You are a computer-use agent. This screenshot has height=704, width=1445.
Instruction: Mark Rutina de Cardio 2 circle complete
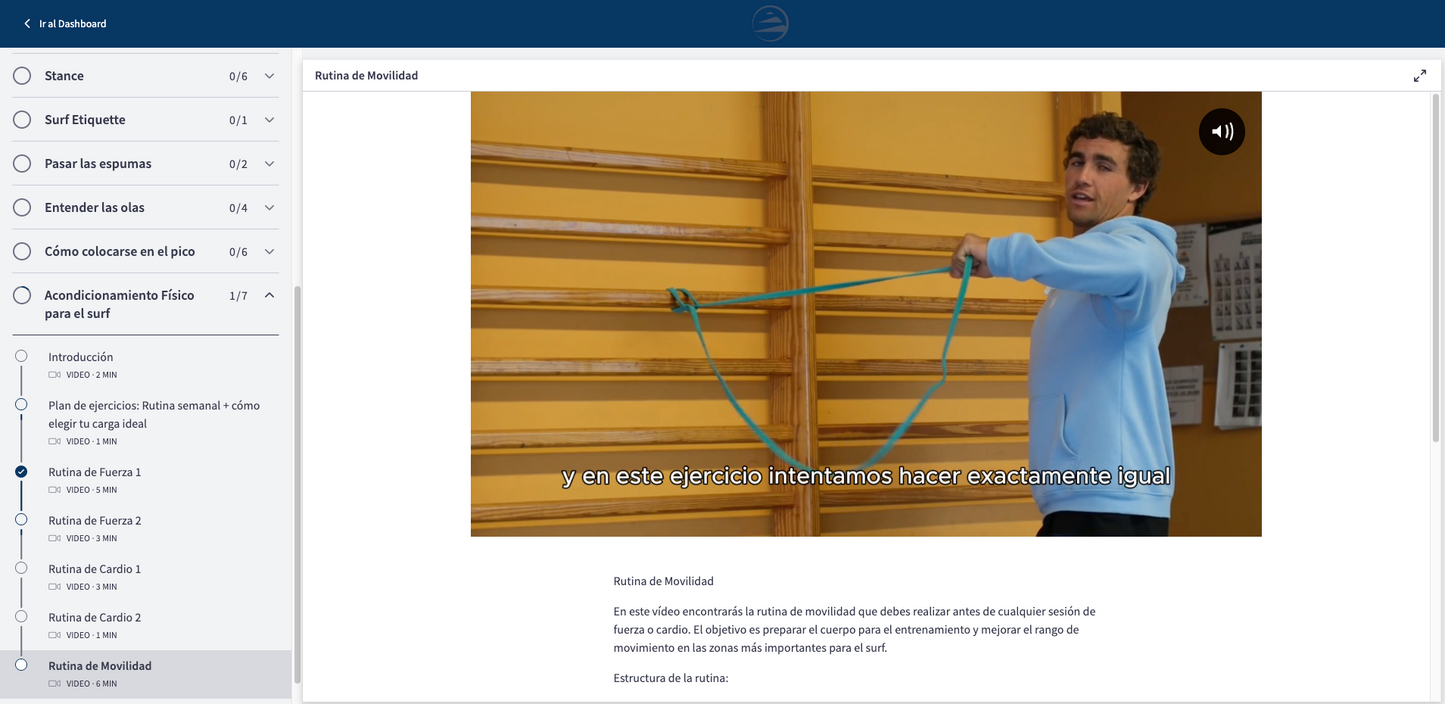(21, 617)
